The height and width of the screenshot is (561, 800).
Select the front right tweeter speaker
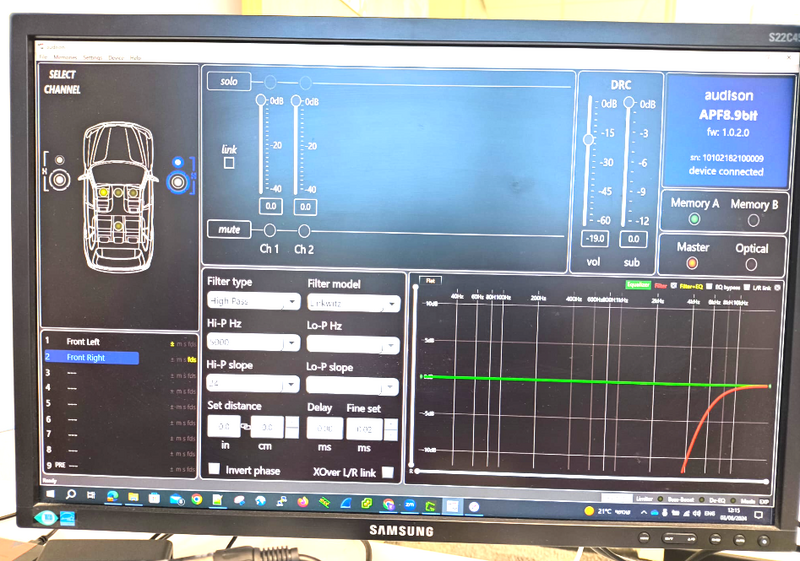pos(178,163)
